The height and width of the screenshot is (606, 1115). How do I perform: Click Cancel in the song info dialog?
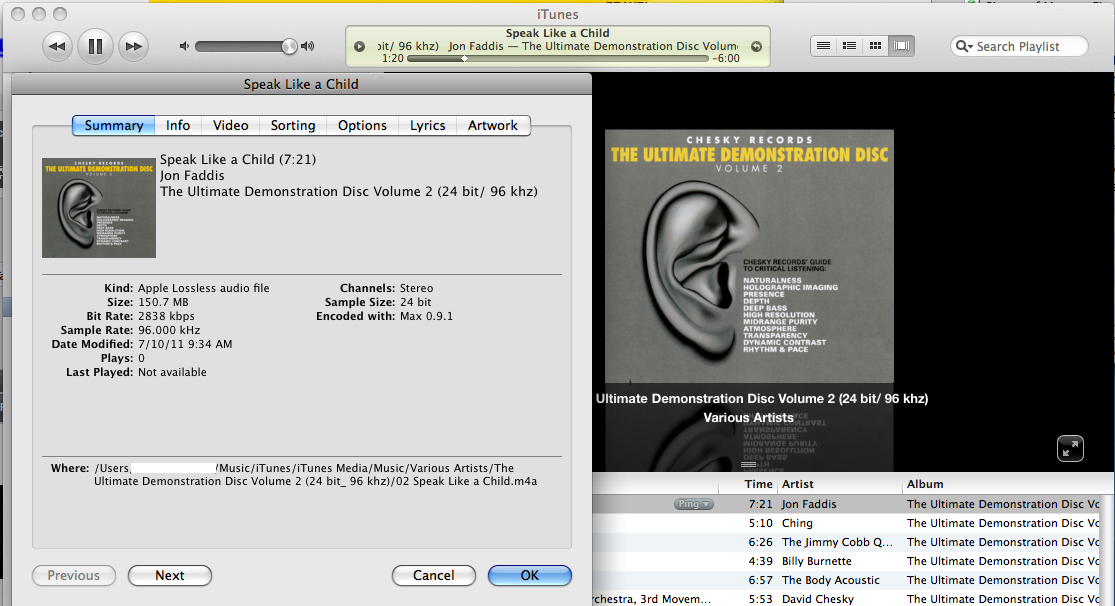434,575
